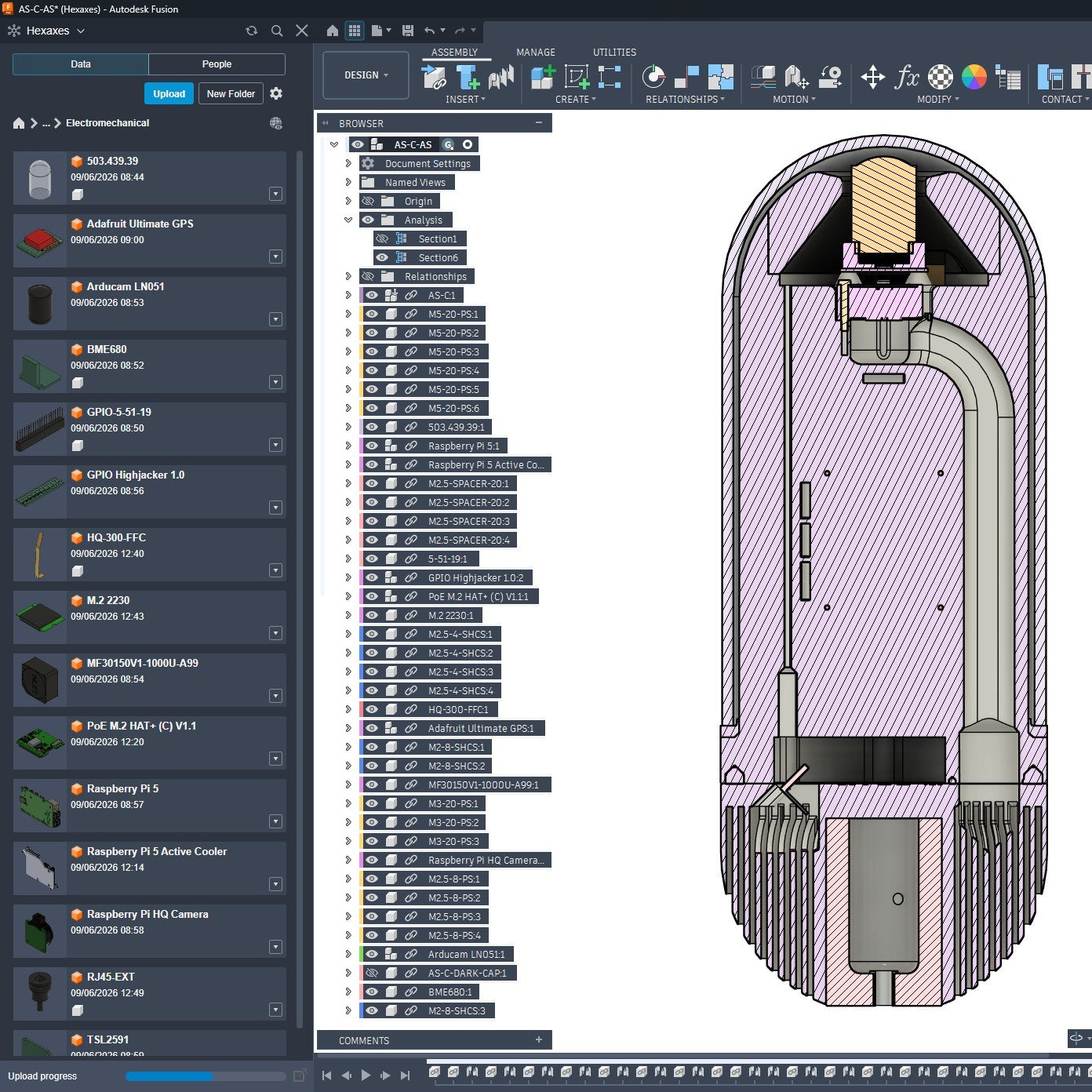This screenshot has height=1092, width=1092.
Task: Expand the Named Views node
Action: point(348,182)
